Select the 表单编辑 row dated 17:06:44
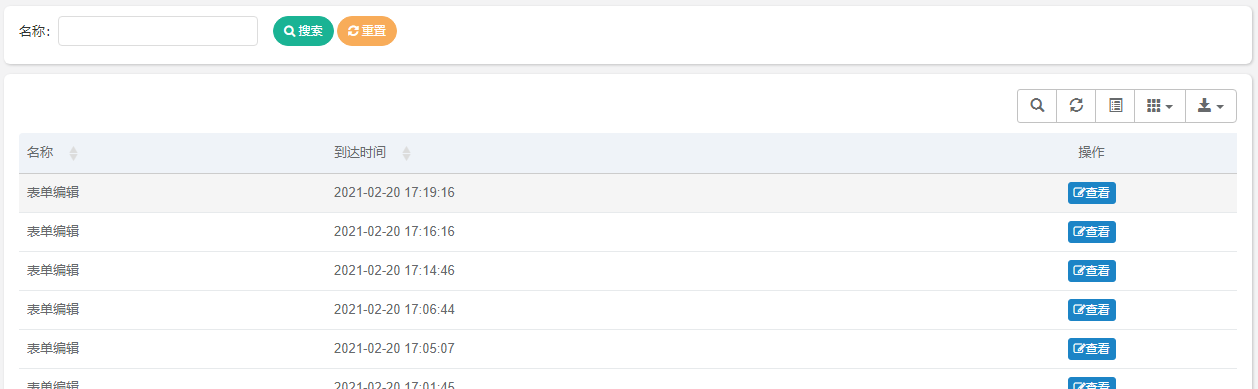This screenshot has height=389, width=1258. pyautogui.click(x=628, y=310)
